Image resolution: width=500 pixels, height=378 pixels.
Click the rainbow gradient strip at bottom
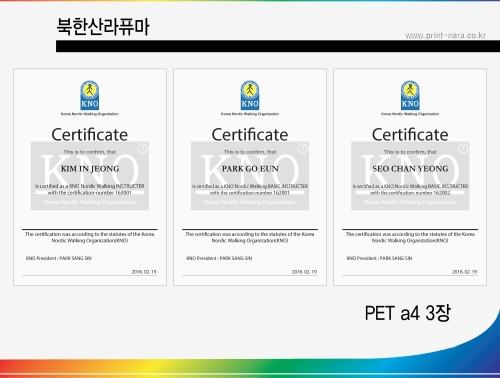click(250, 368)
